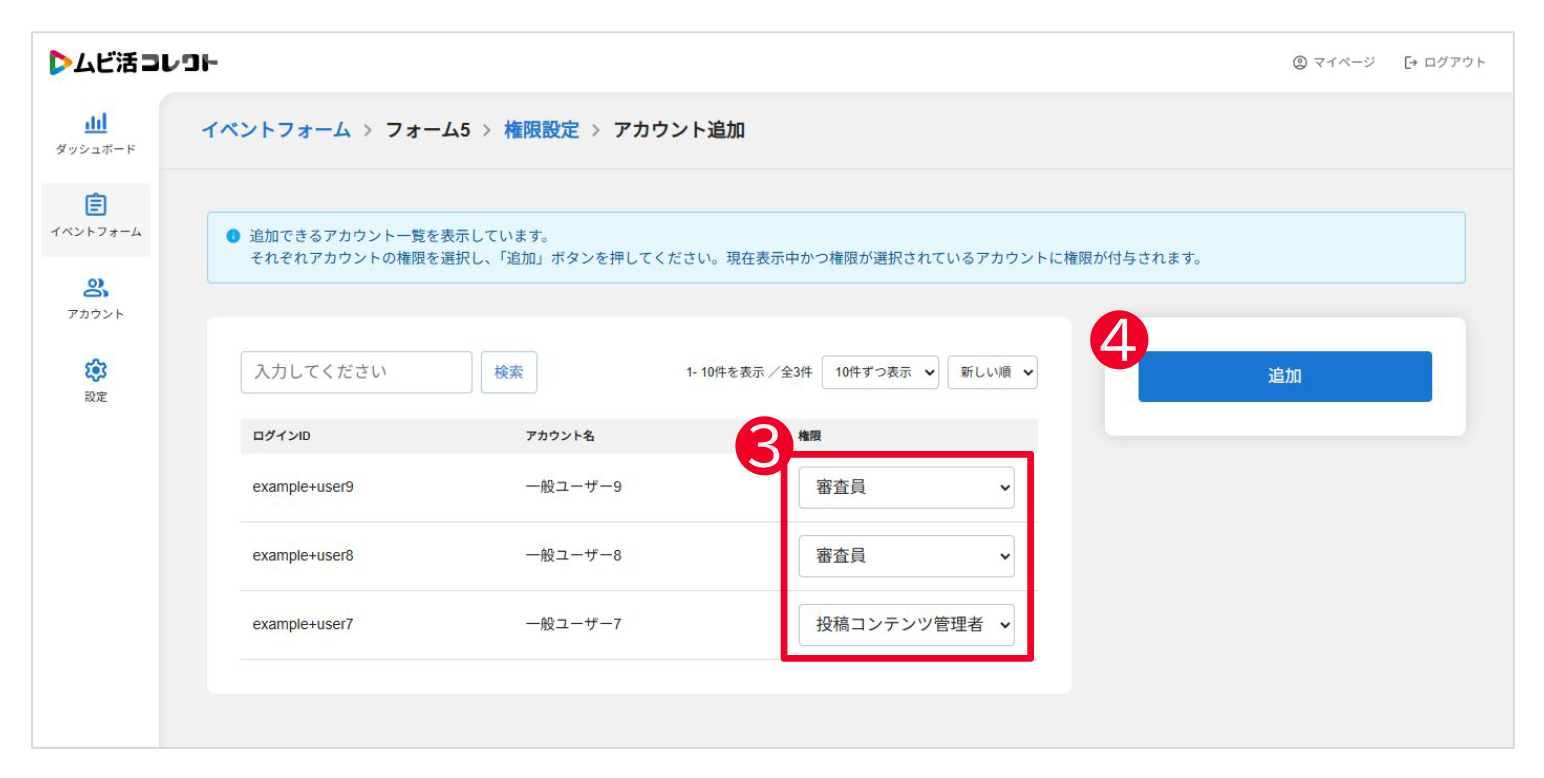Click the フォーム5 breadcrumb item
The height and width of the screenshot is (778, 1544).
[428, 130]
